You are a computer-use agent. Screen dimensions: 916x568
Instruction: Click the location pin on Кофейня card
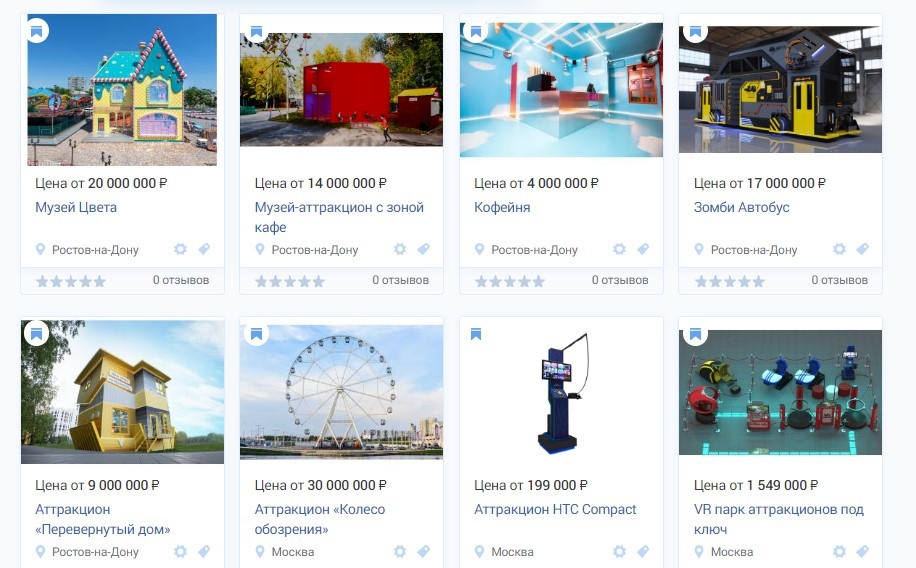(479, 250)
